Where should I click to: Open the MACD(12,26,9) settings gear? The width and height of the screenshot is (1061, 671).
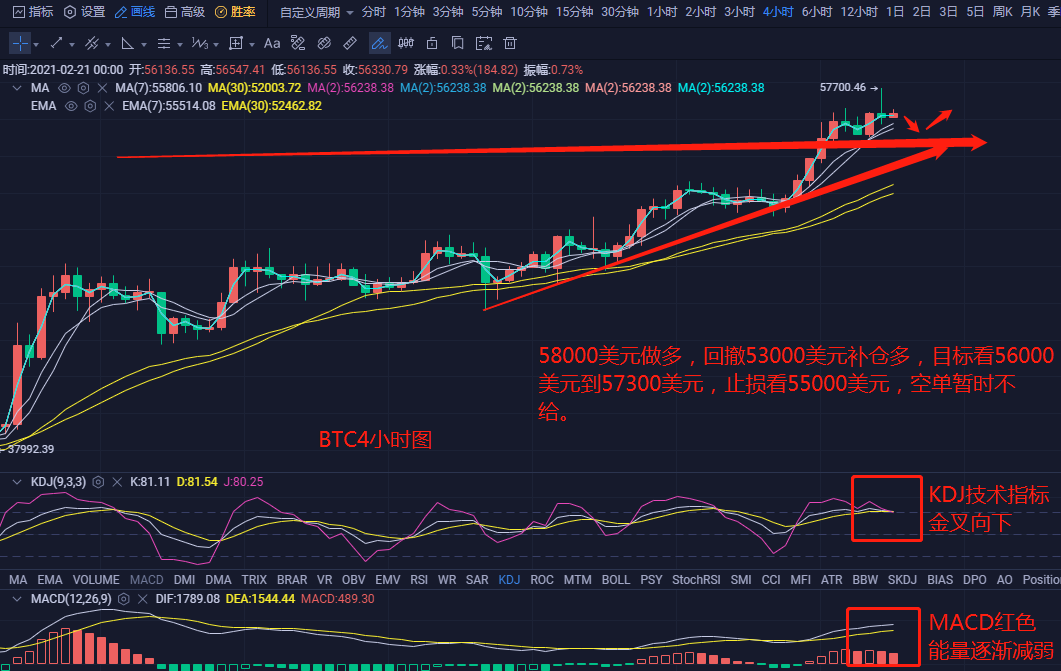(x=124, y=598)
